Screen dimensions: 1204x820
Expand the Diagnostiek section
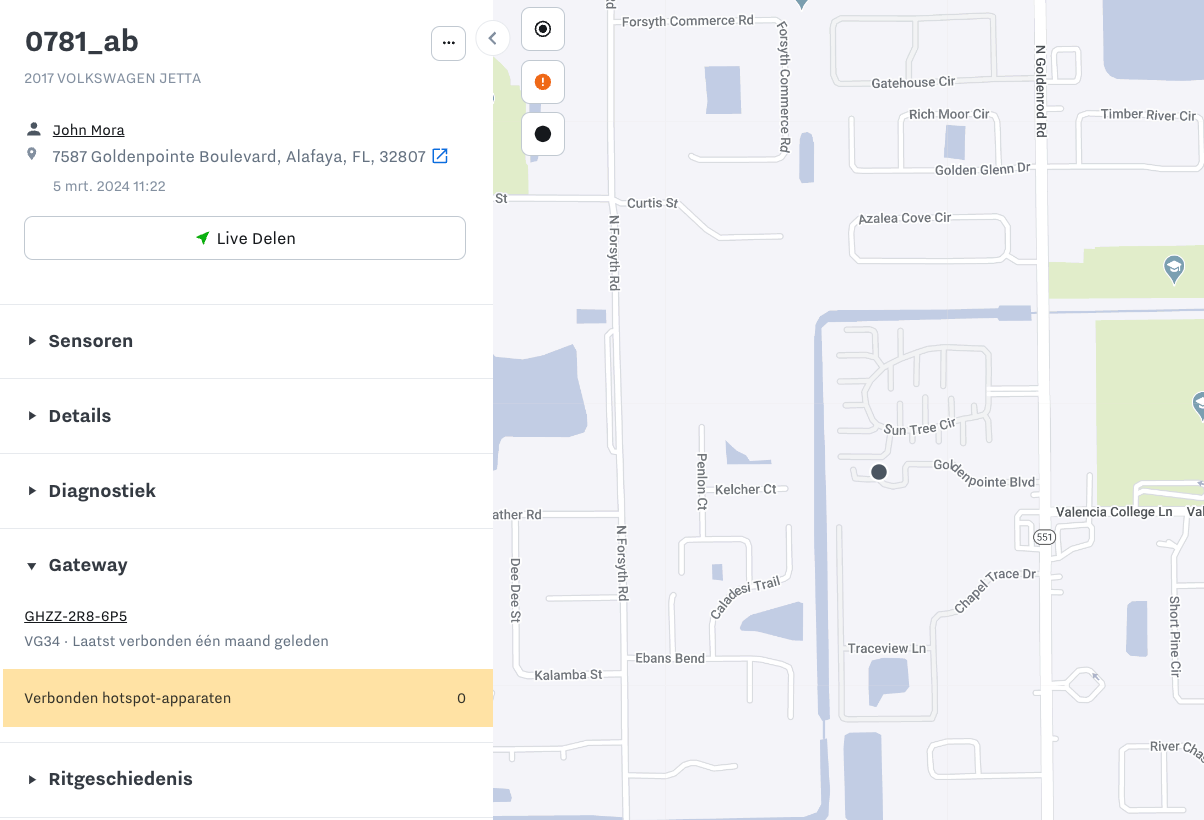102,491
